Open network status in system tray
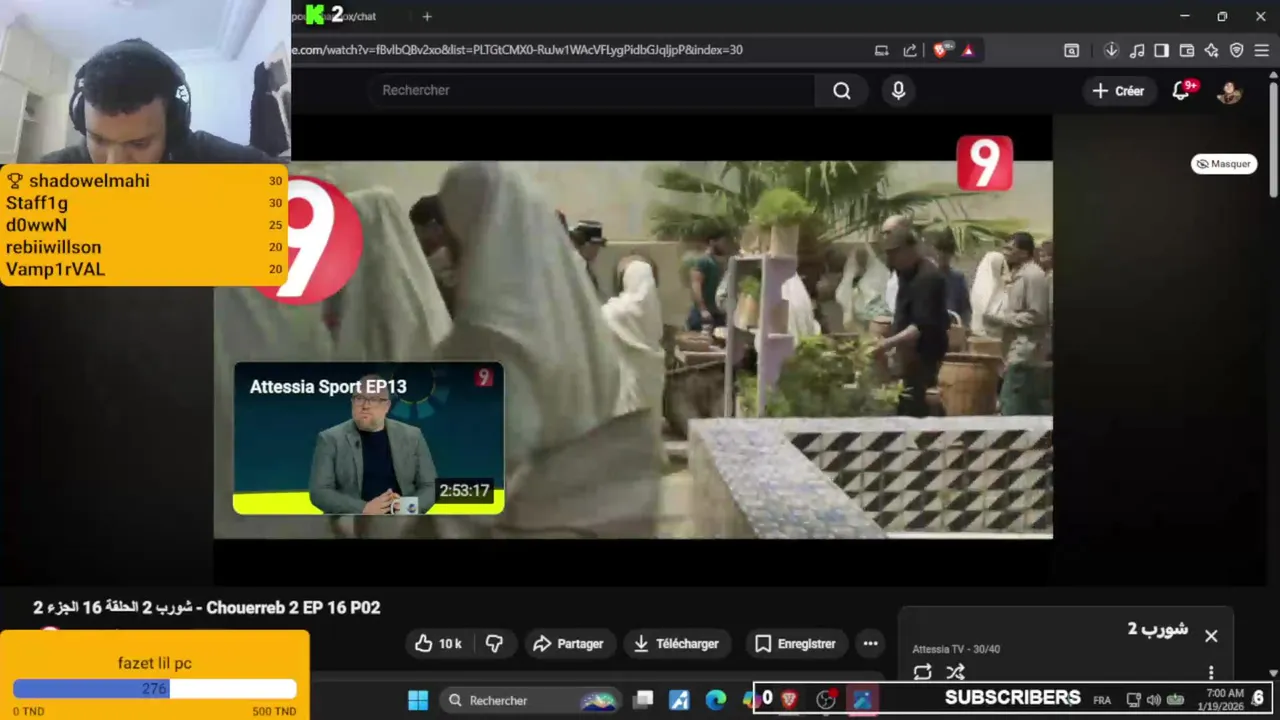Viewport: 1280px width, 720px height. pyautogui.click(x=1133, y=700)
